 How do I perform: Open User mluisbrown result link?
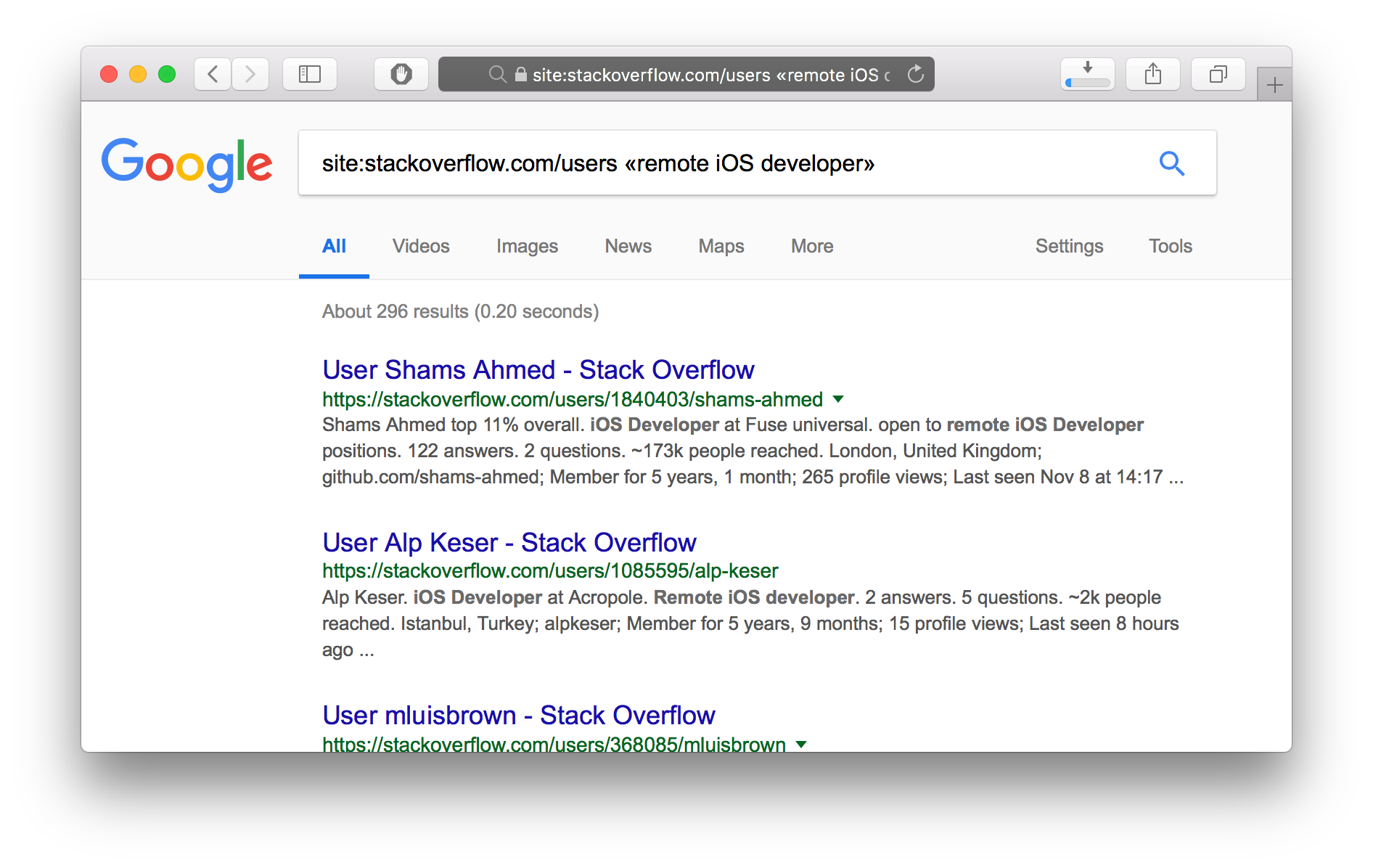(x=518, y=715)
